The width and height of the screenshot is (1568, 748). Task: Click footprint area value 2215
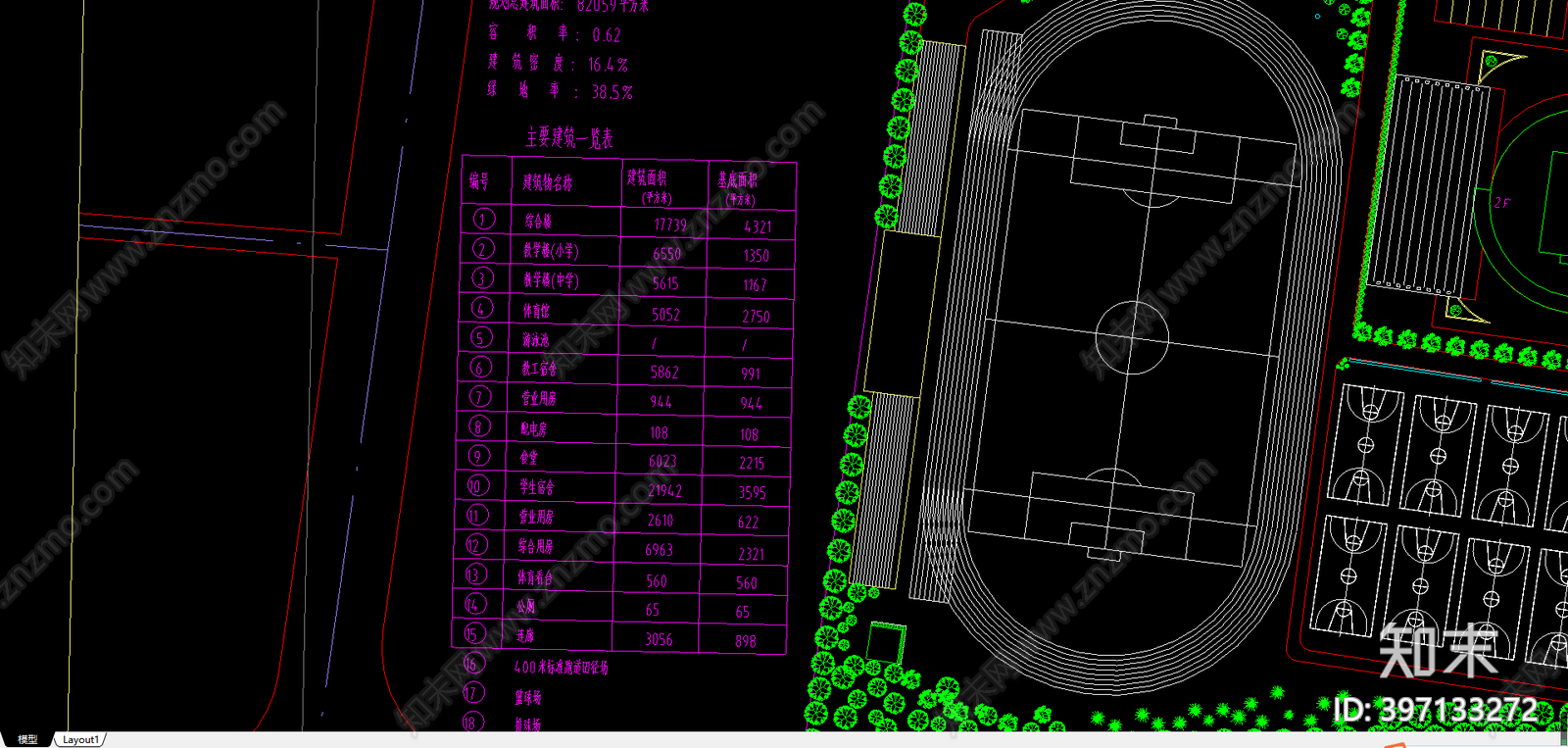[x=752, y=464]
